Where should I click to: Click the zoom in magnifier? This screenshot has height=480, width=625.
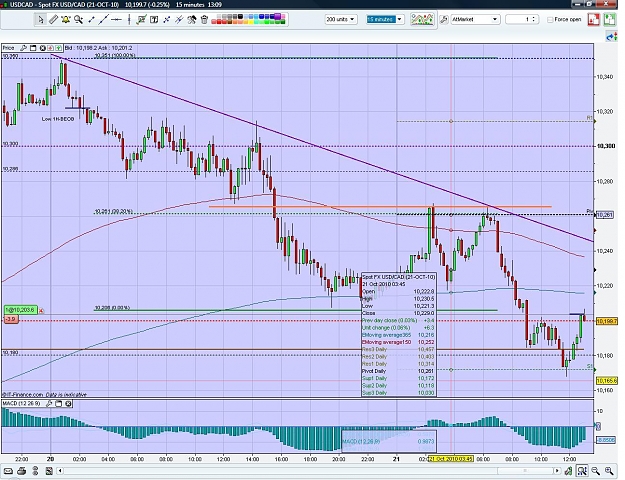point(609,471)
